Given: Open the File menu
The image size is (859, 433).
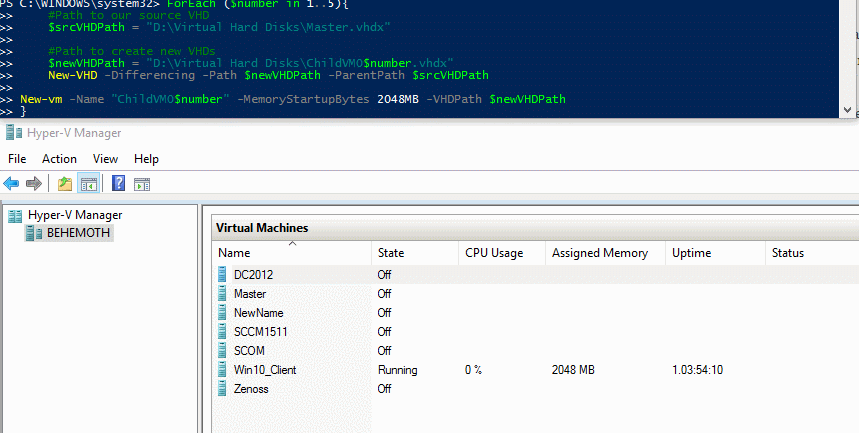Looking at the screenshot, I should [x=17, y=159].
